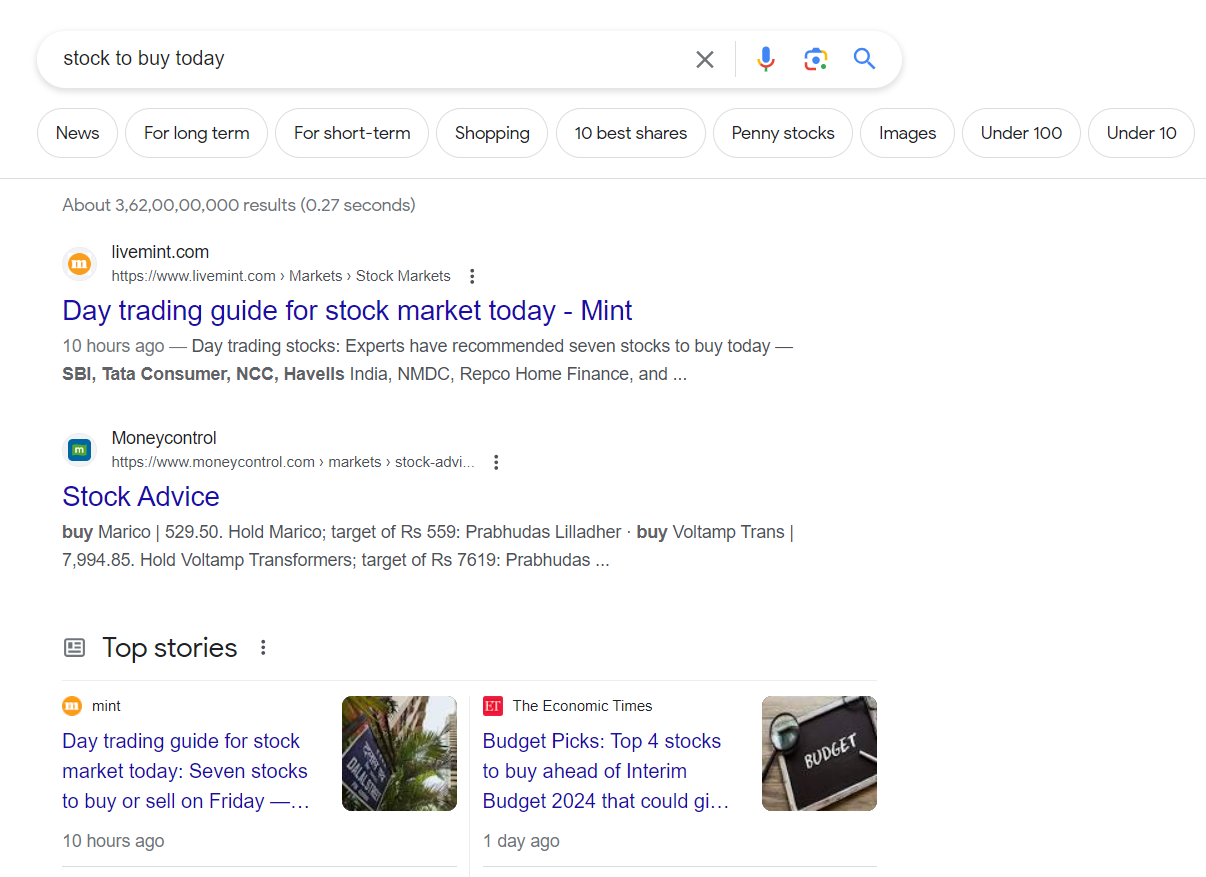Click the moneycontrol.com markets URL
Image resolution: width=1206 pixels, height=877 pixels.
[293, 462]
